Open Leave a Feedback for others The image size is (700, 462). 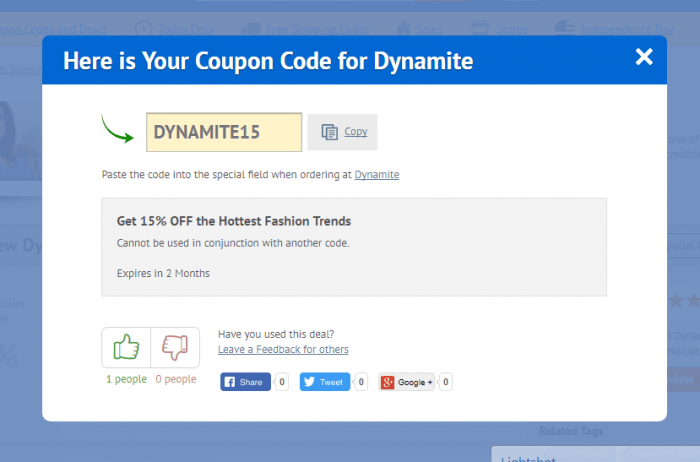point(283,350)
